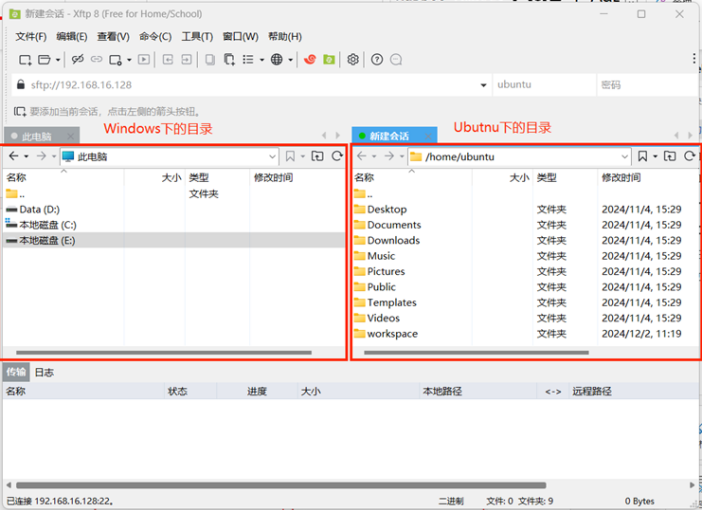Image resolution: width=702 pixels, height=510 pixels.
Task: Click the Copy toolbar icon
Action: 210,60
